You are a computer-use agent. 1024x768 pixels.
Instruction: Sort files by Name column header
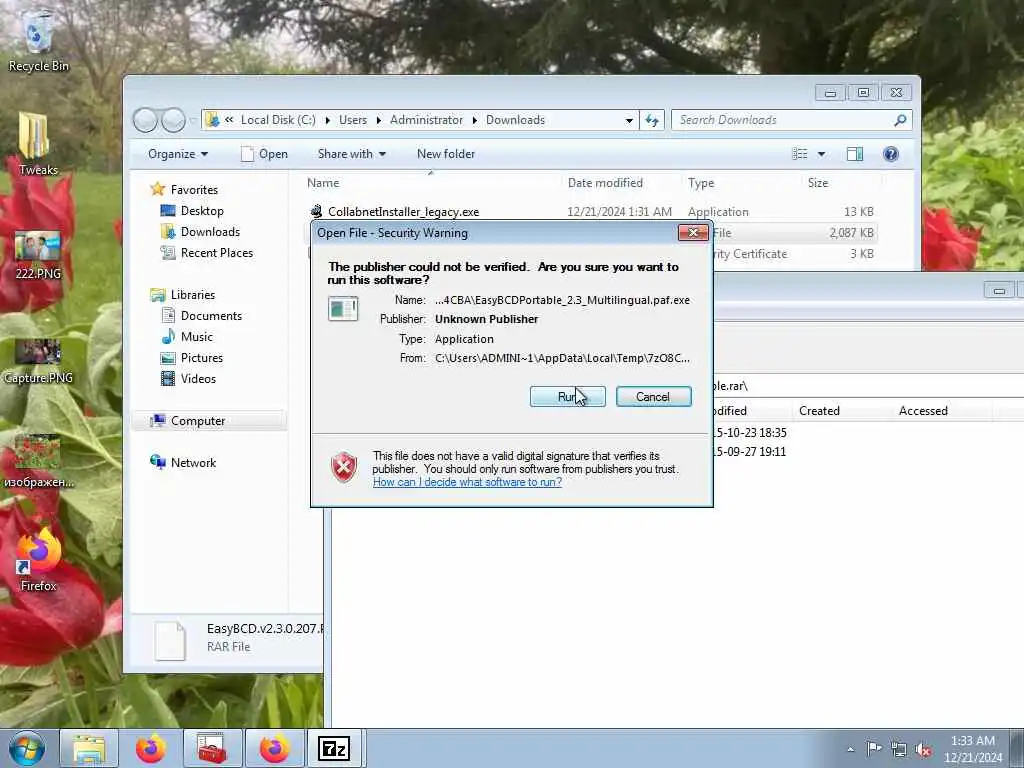pos(431,183)
